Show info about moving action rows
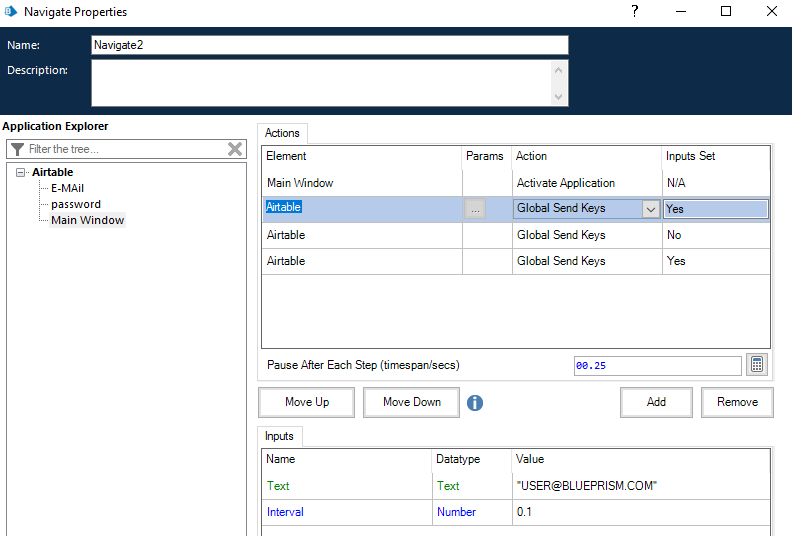The width and height of the screenshot is (792, 536). point(474,403)
